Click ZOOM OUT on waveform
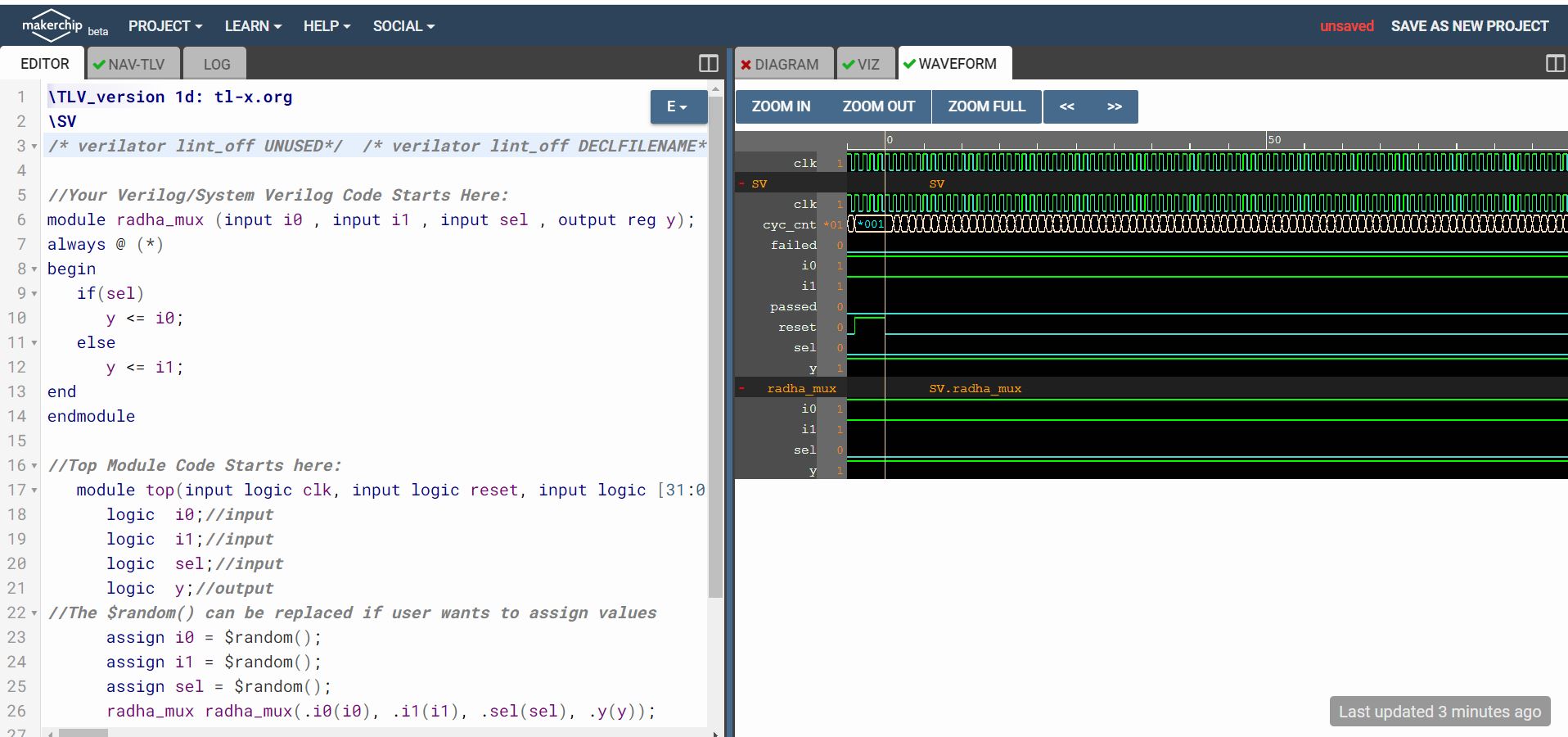 [x=879, y=106]
